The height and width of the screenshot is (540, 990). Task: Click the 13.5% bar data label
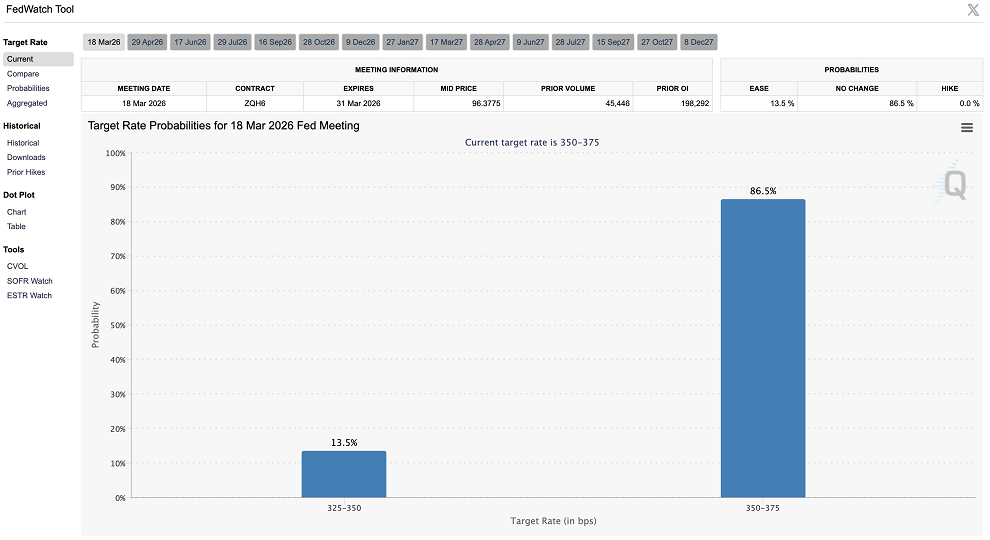[344, 443]
